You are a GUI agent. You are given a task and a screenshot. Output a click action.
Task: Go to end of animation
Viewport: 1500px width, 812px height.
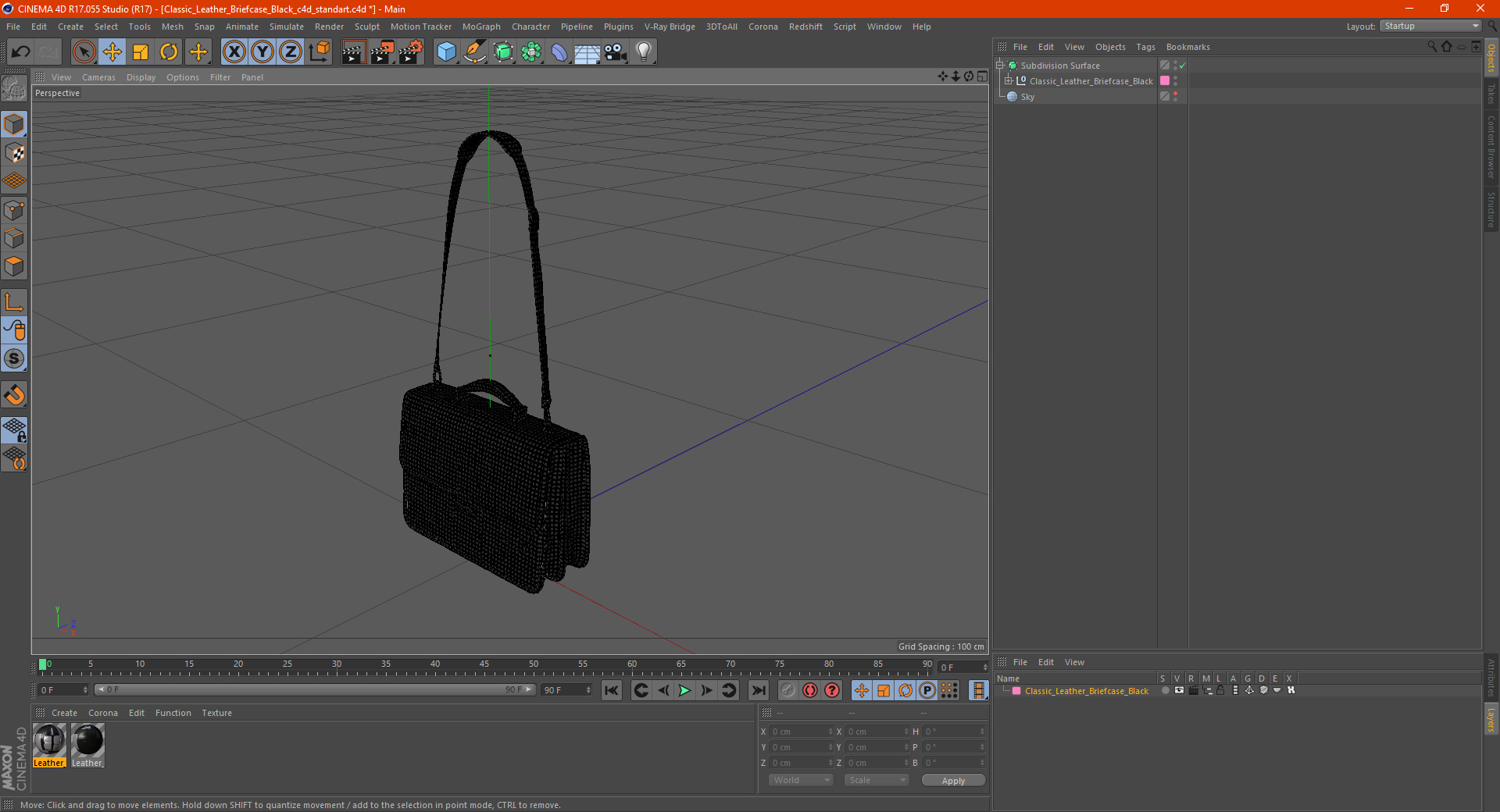coord(758,690)
